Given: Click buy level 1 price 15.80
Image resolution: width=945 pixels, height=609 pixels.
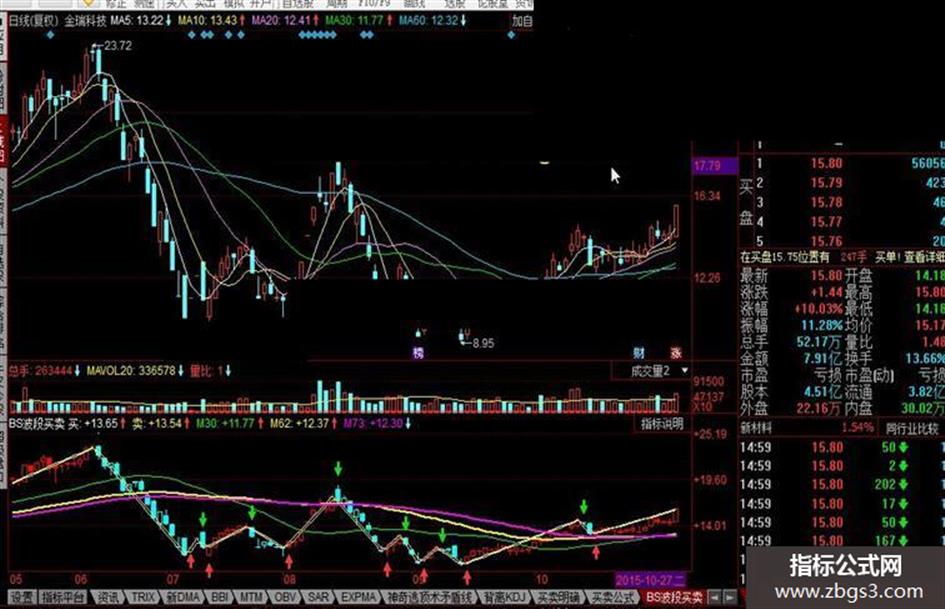Looking at the screenshot, I should 826,163.
